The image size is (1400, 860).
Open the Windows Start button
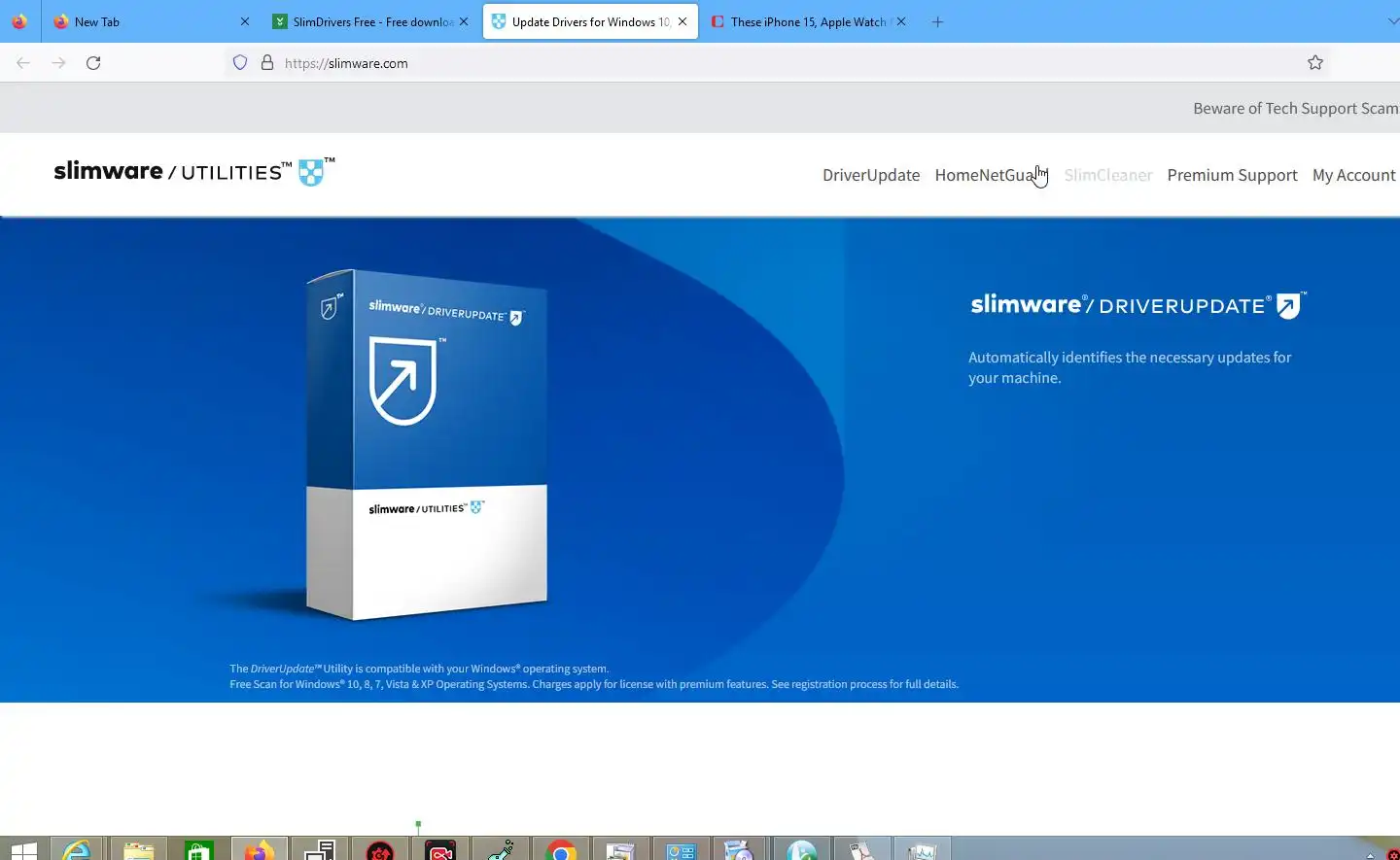[x=23, y=850]
